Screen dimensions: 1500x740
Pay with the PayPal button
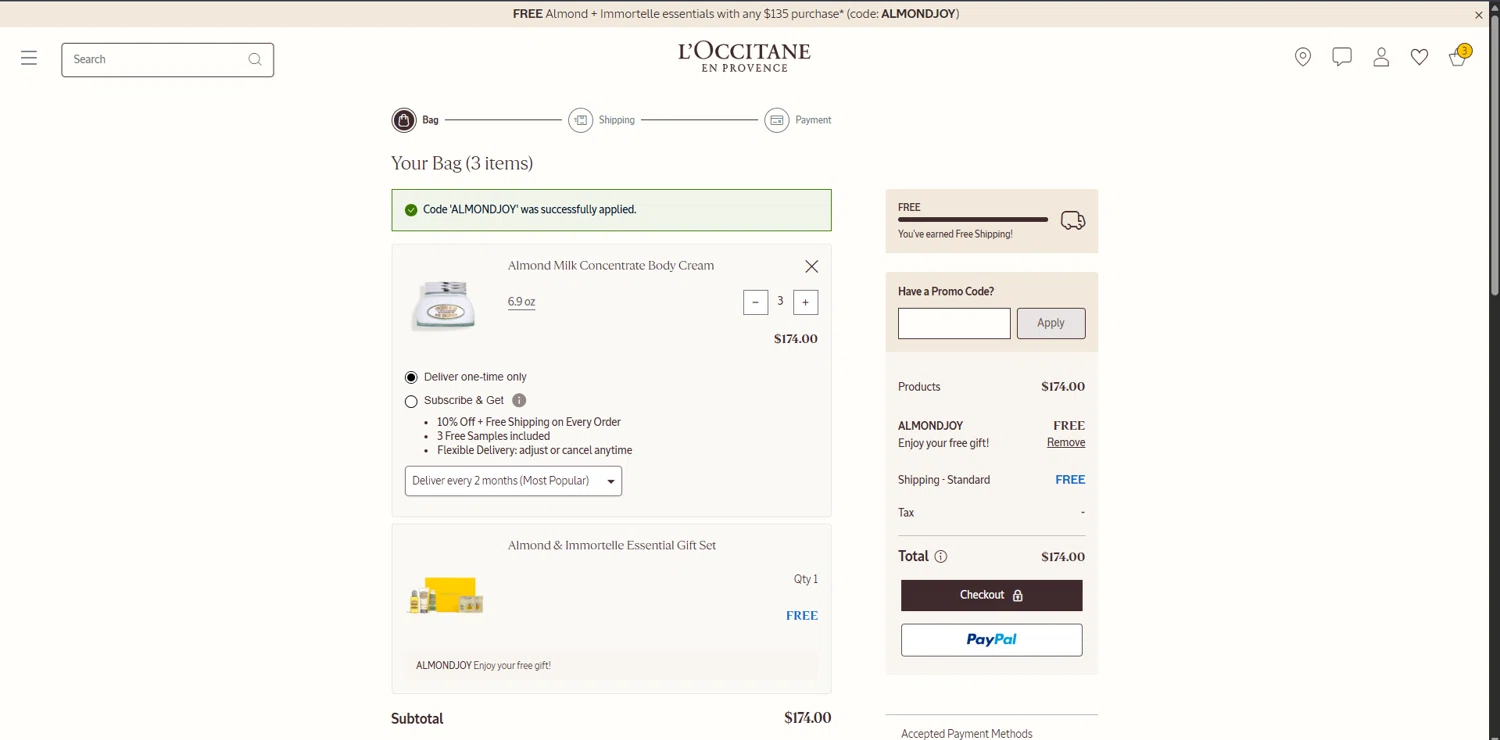(x=992, y=640)
